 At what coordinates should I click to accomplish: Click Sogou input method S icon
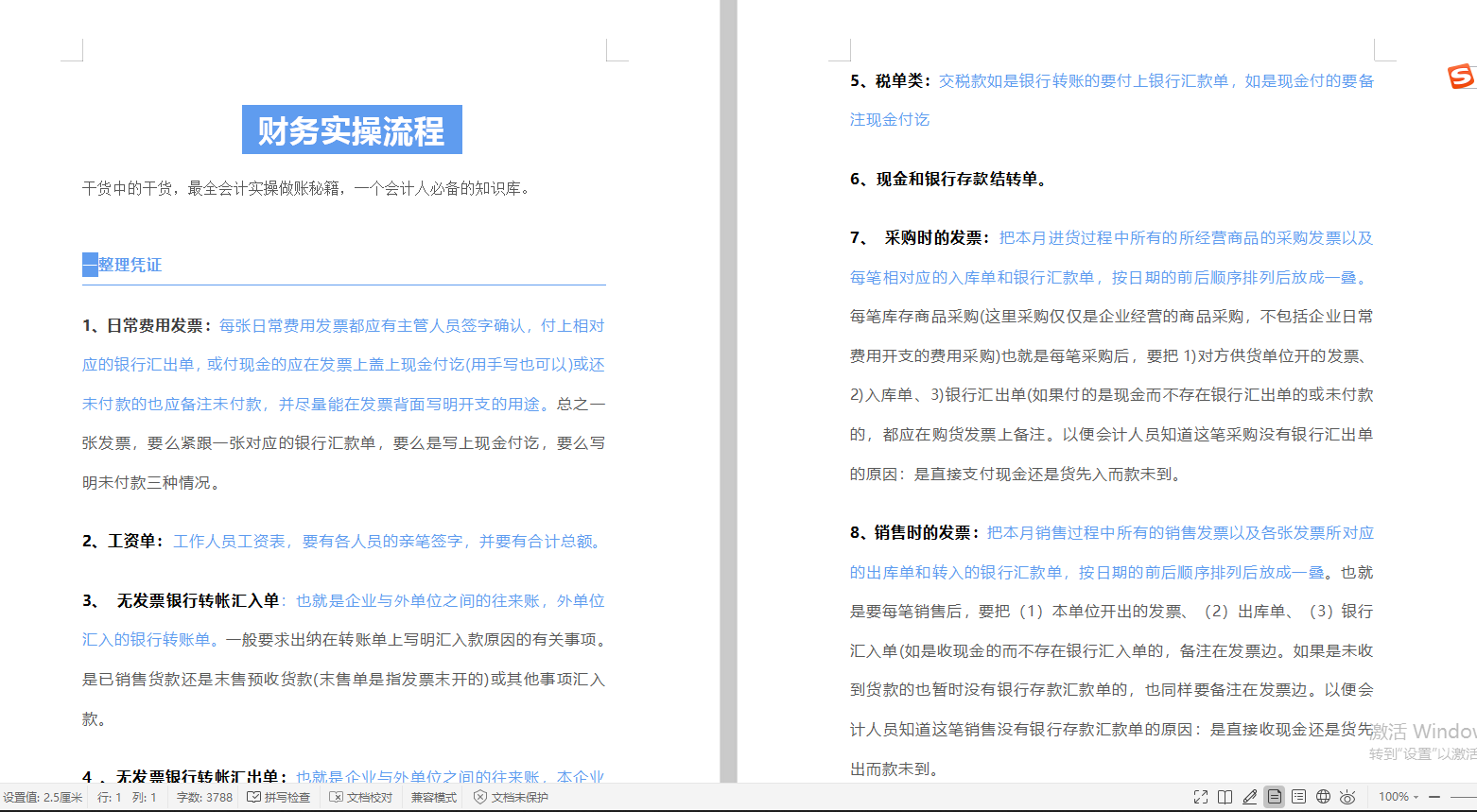[x=1461, y=77]
